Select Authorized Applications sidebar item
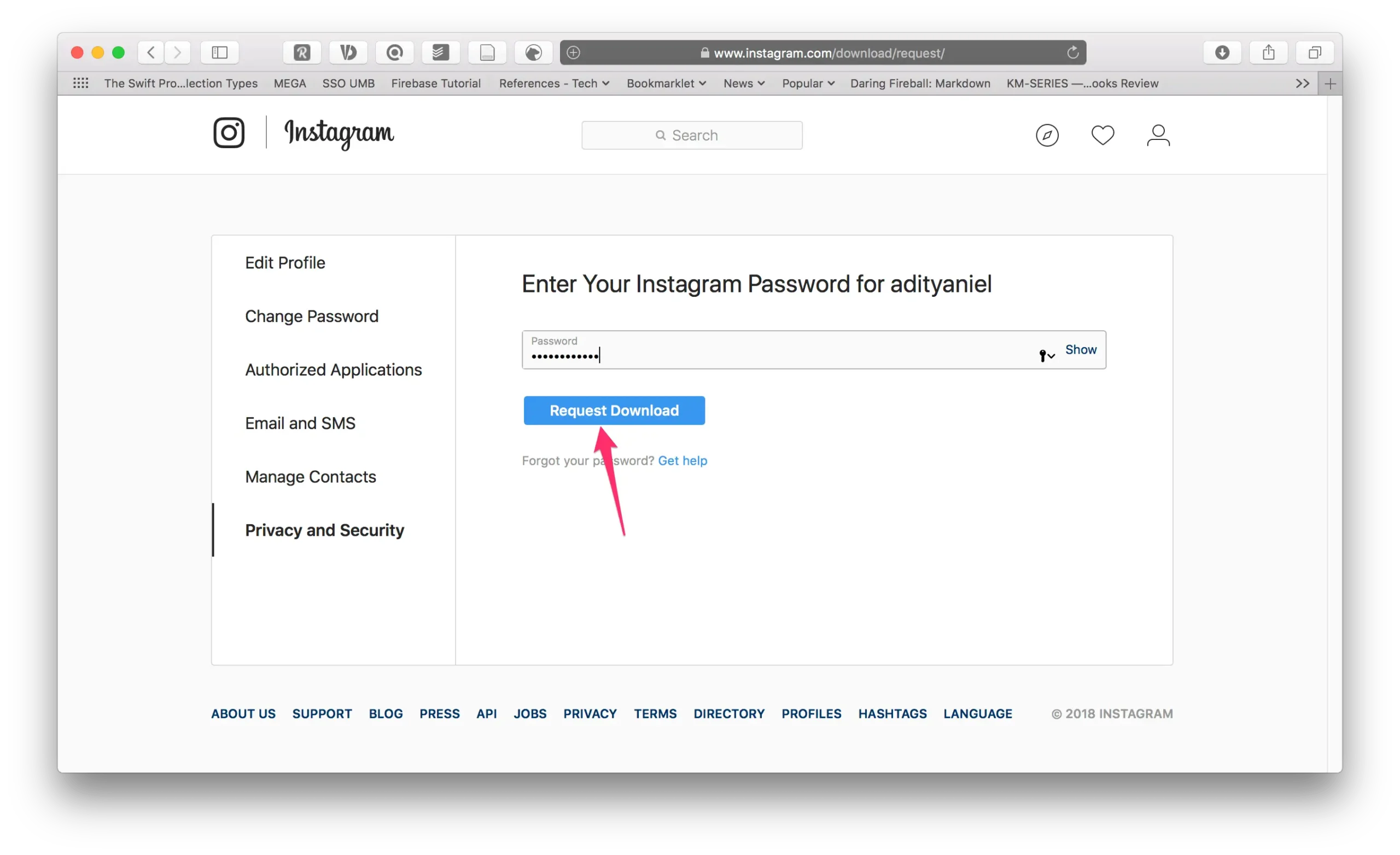 333,369
